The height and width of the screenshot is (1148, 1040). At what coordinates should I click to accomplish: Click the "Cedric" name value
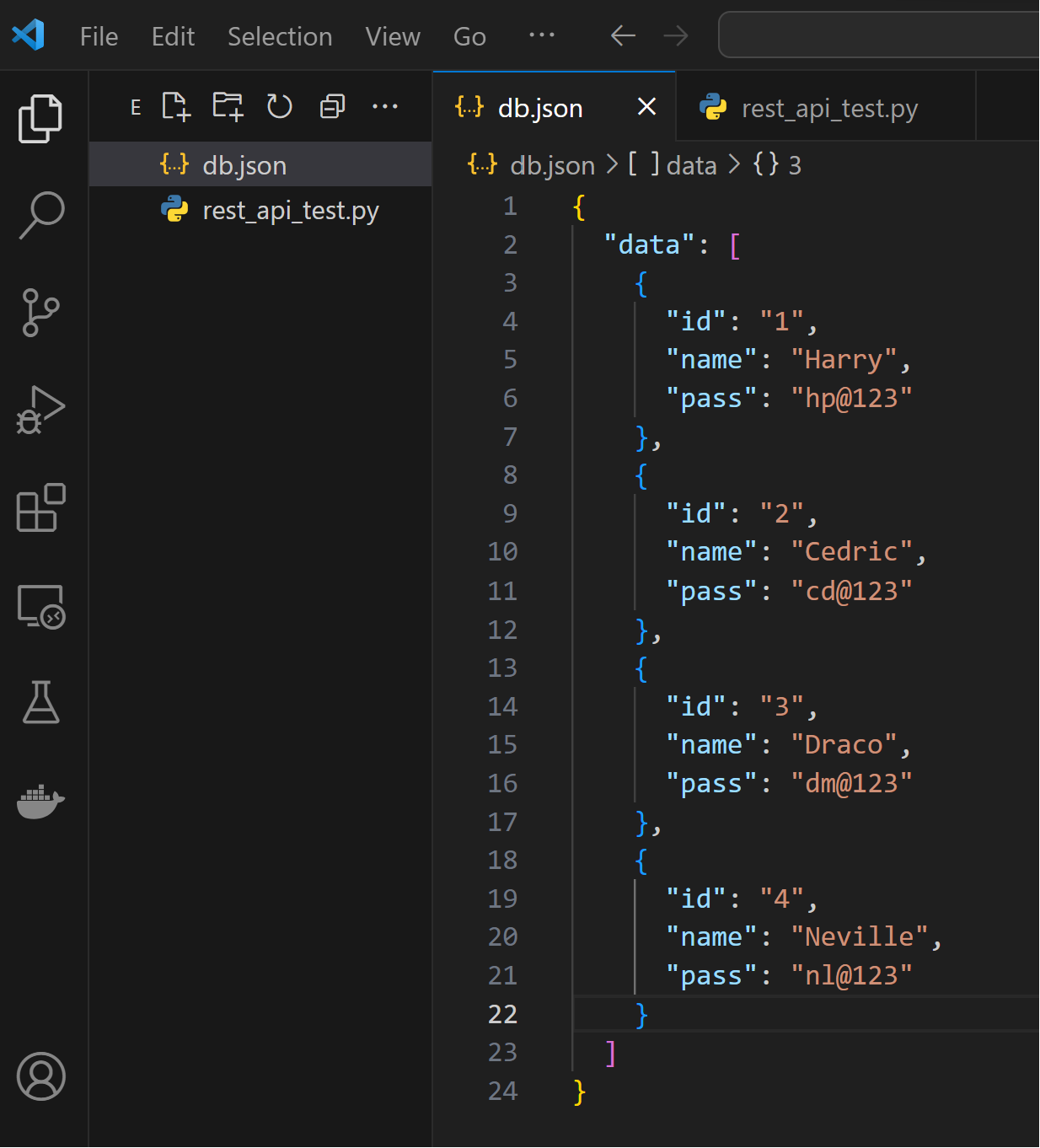point(852,552)
